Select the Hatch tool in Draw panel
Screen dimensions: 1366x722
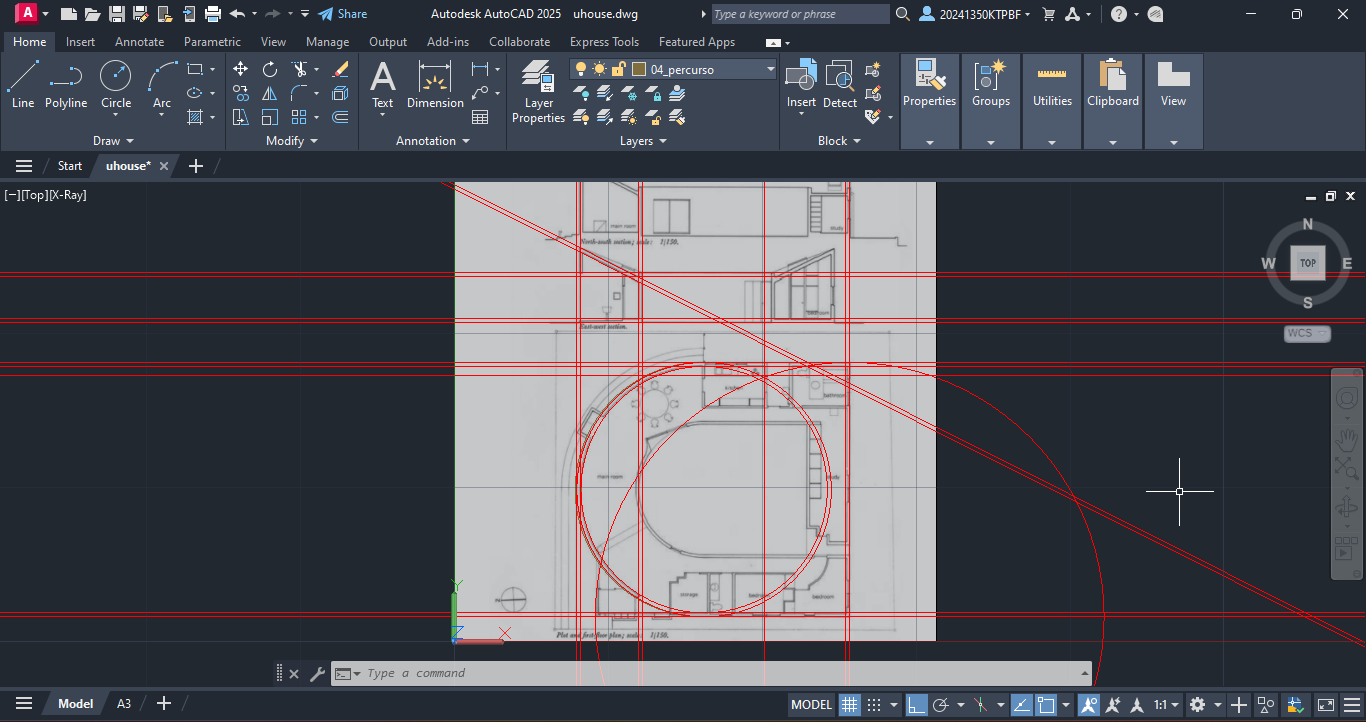point(195,117)
